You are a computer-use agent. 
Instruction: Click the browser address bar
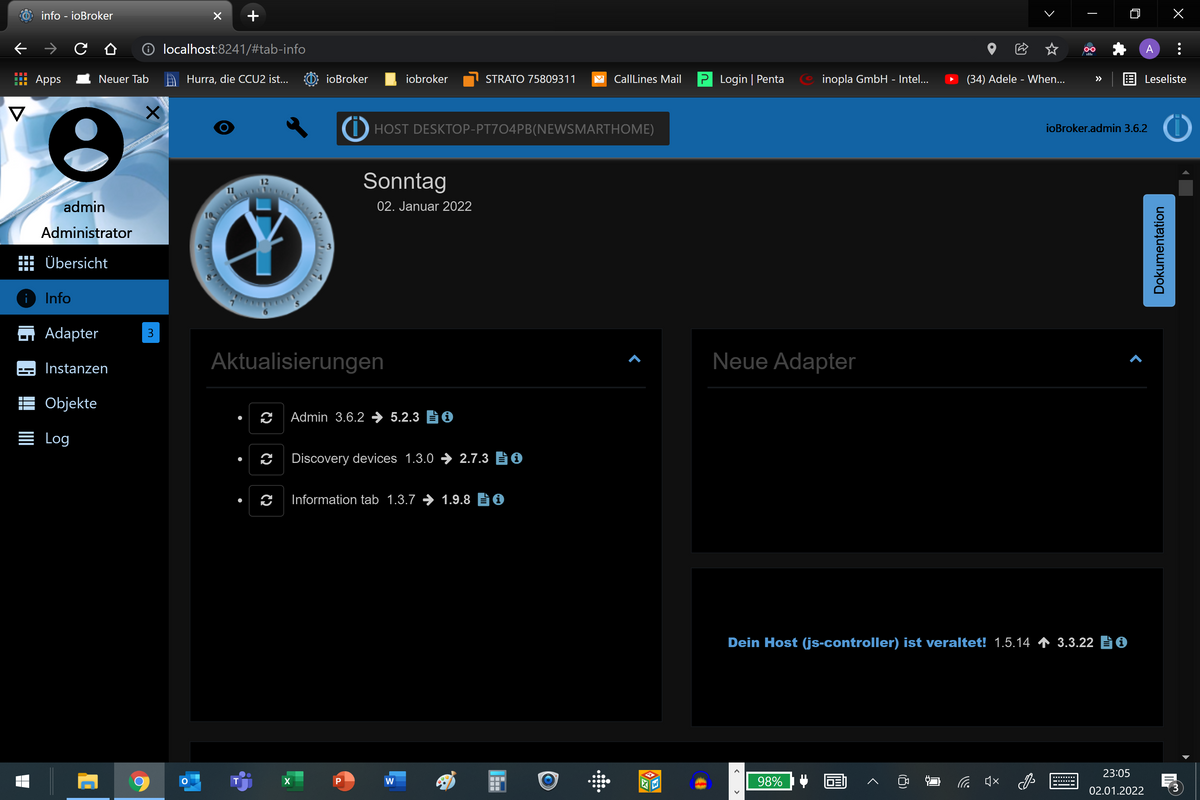tap(560, 48)
